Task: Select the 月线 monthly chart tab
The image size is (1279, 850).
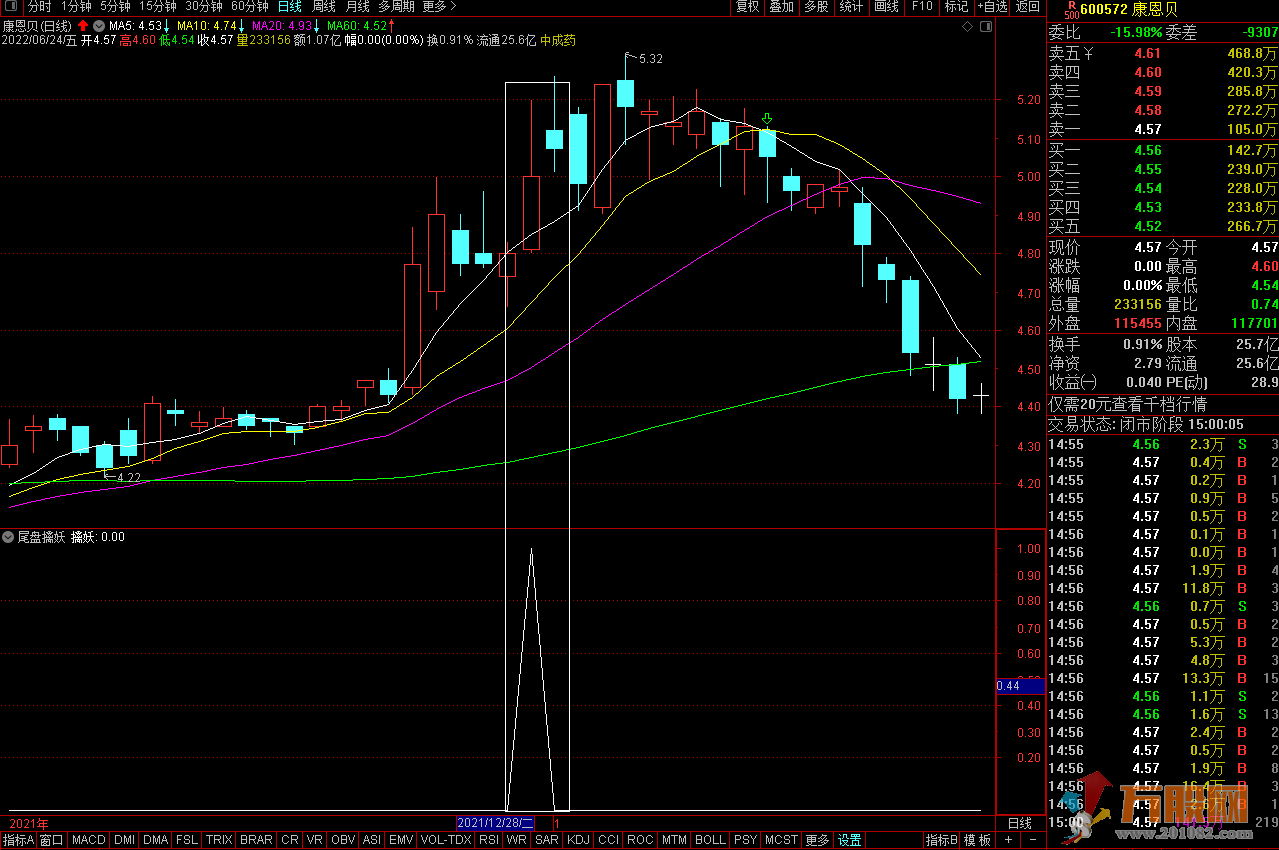Action: (357, 7)
